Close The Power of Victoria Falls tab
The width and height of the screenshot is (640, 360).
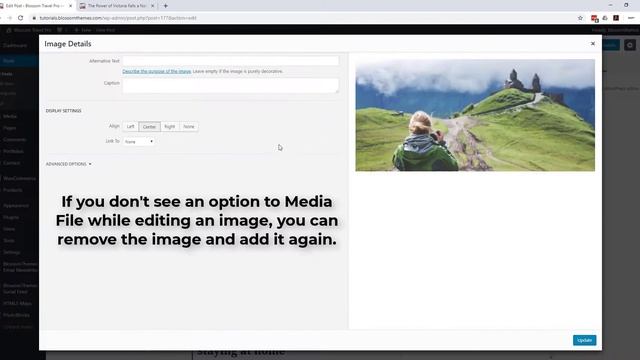[x=153, y=6]
